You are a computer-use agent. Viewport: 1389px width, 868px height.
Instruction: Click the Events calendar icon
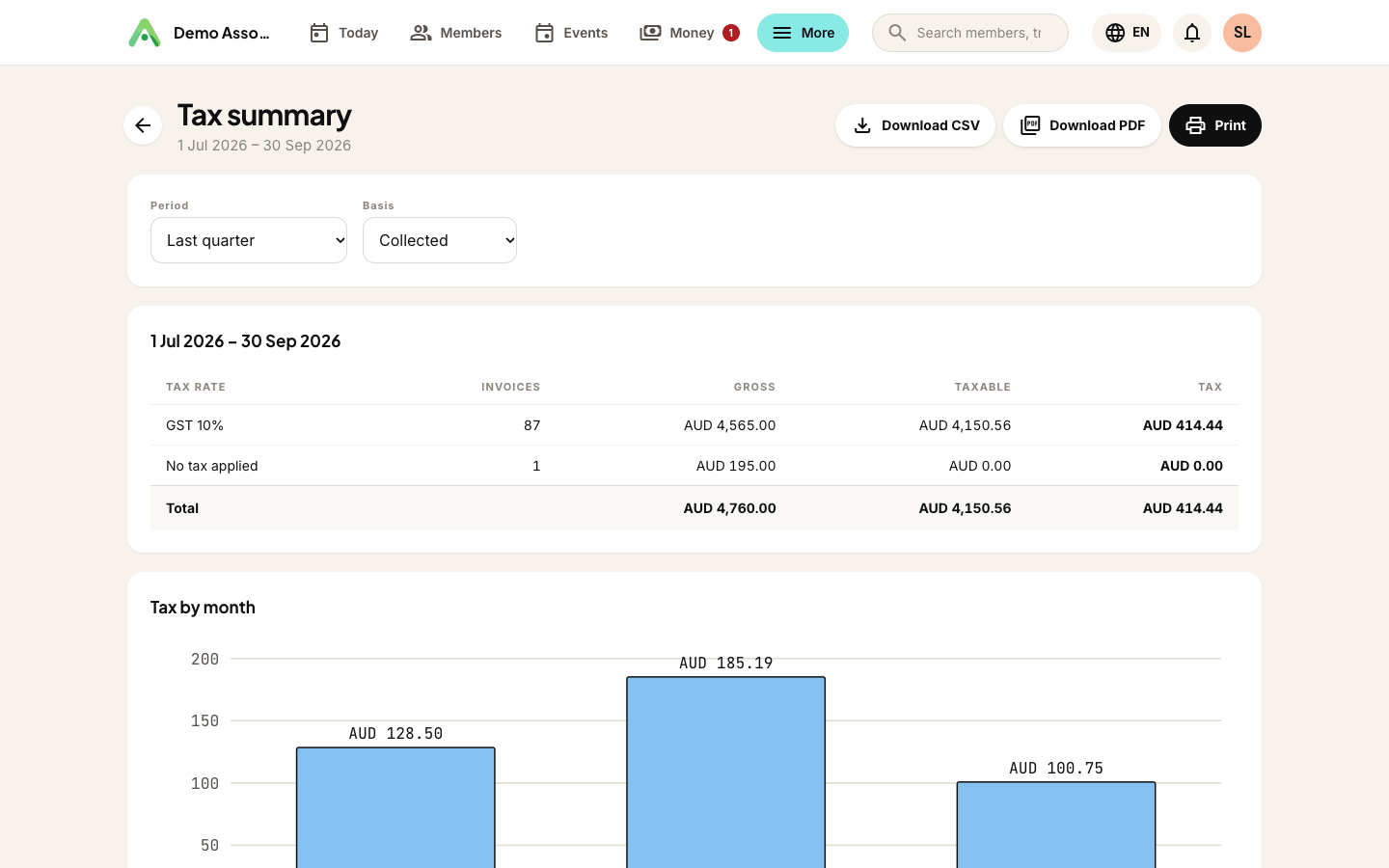coord(544,33)
